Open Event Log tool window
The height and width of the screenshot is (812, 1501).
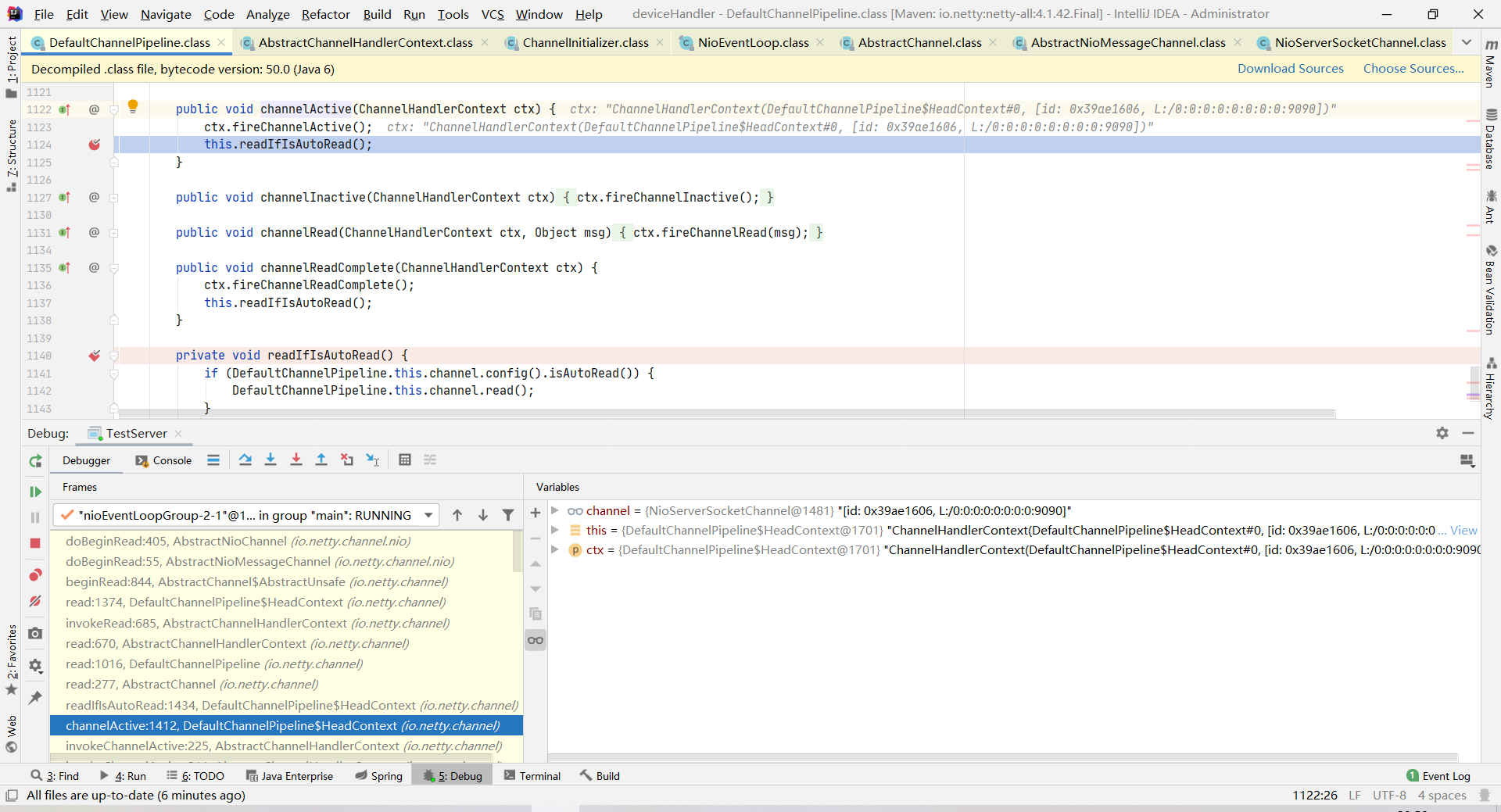click(1438, 776)
